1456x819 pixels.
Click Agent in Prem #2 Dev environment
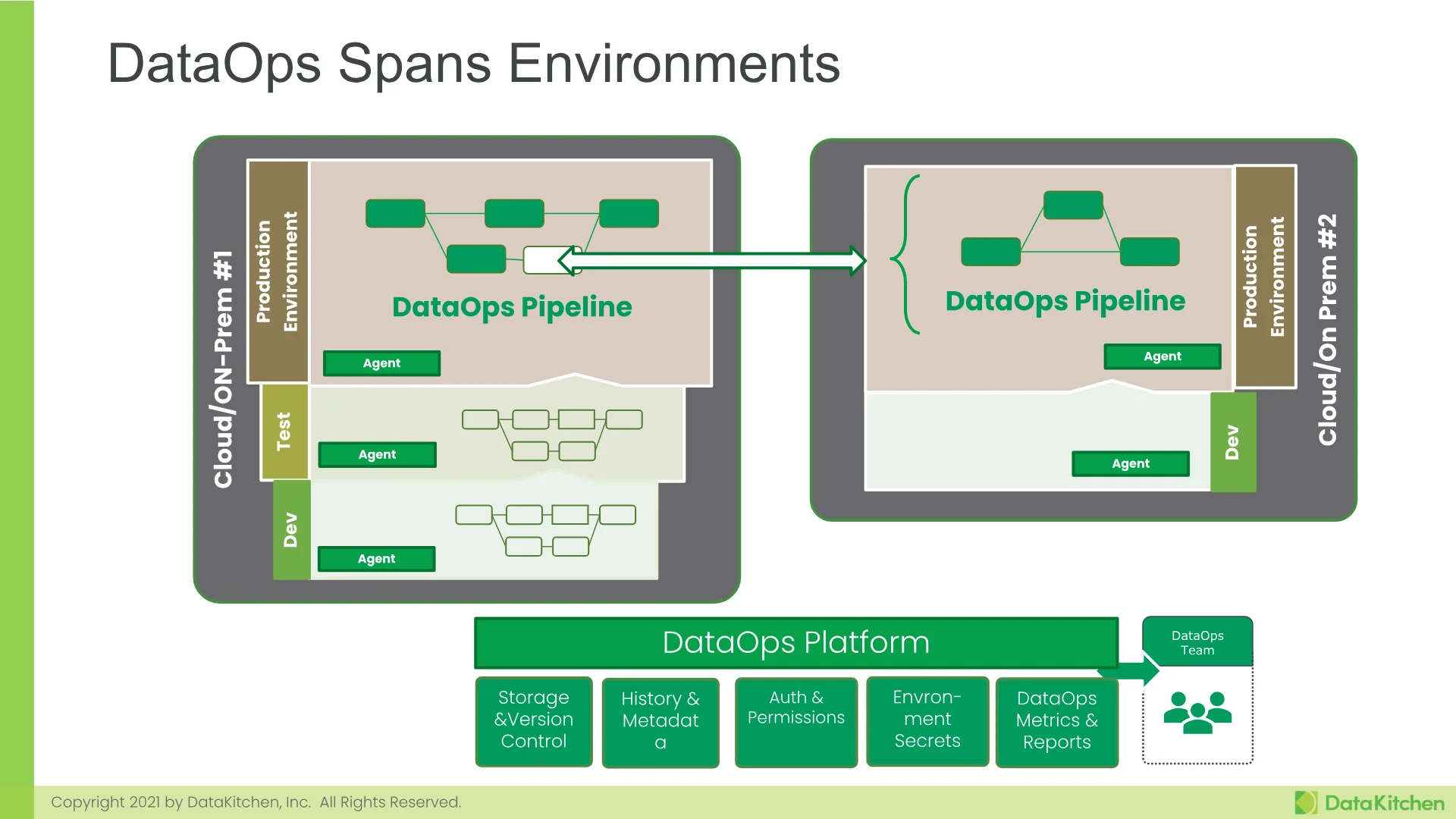tap(1131, 463)
